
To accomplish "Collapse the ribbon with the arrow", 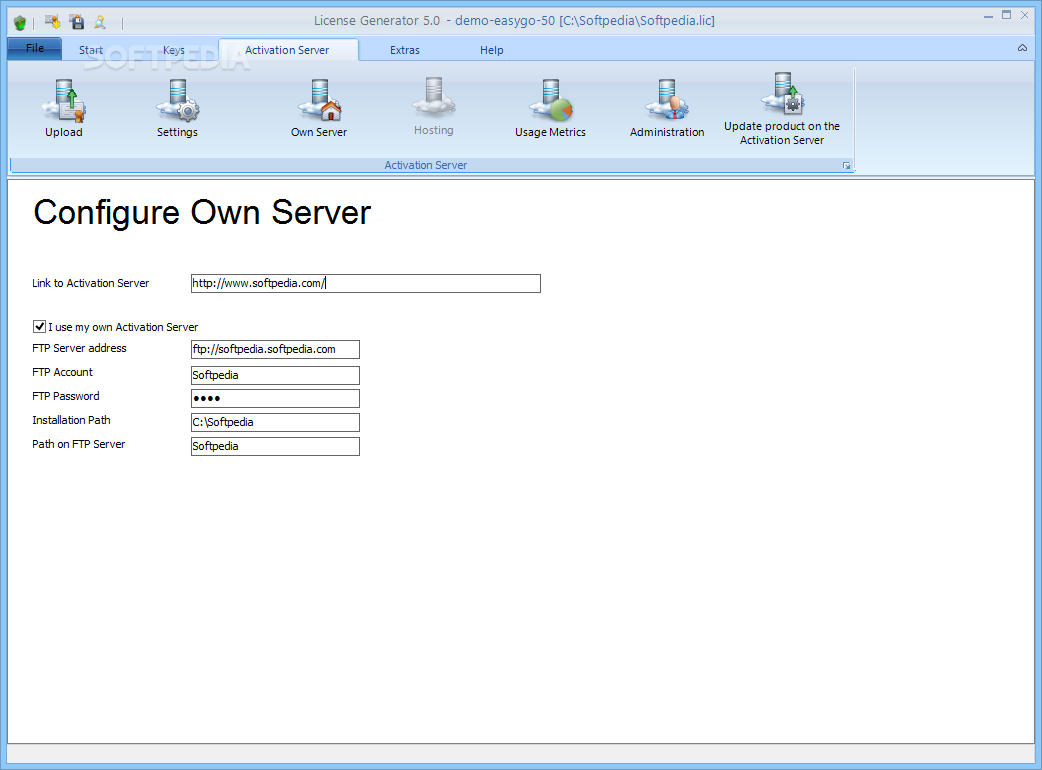I will click(x=1022, y=48).
